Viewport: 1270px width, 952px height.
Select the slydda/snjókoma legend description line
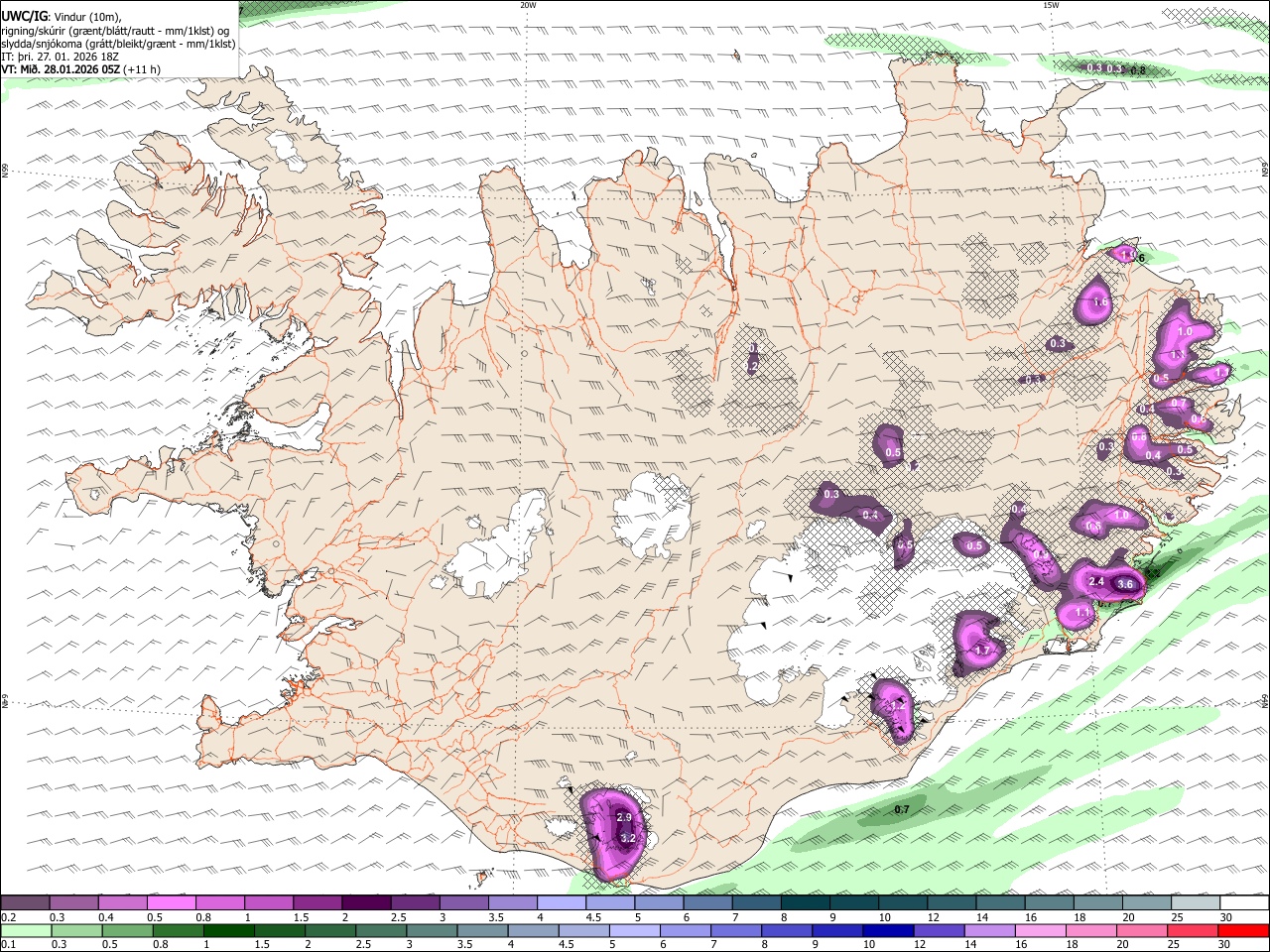click(x=118, y=44)
